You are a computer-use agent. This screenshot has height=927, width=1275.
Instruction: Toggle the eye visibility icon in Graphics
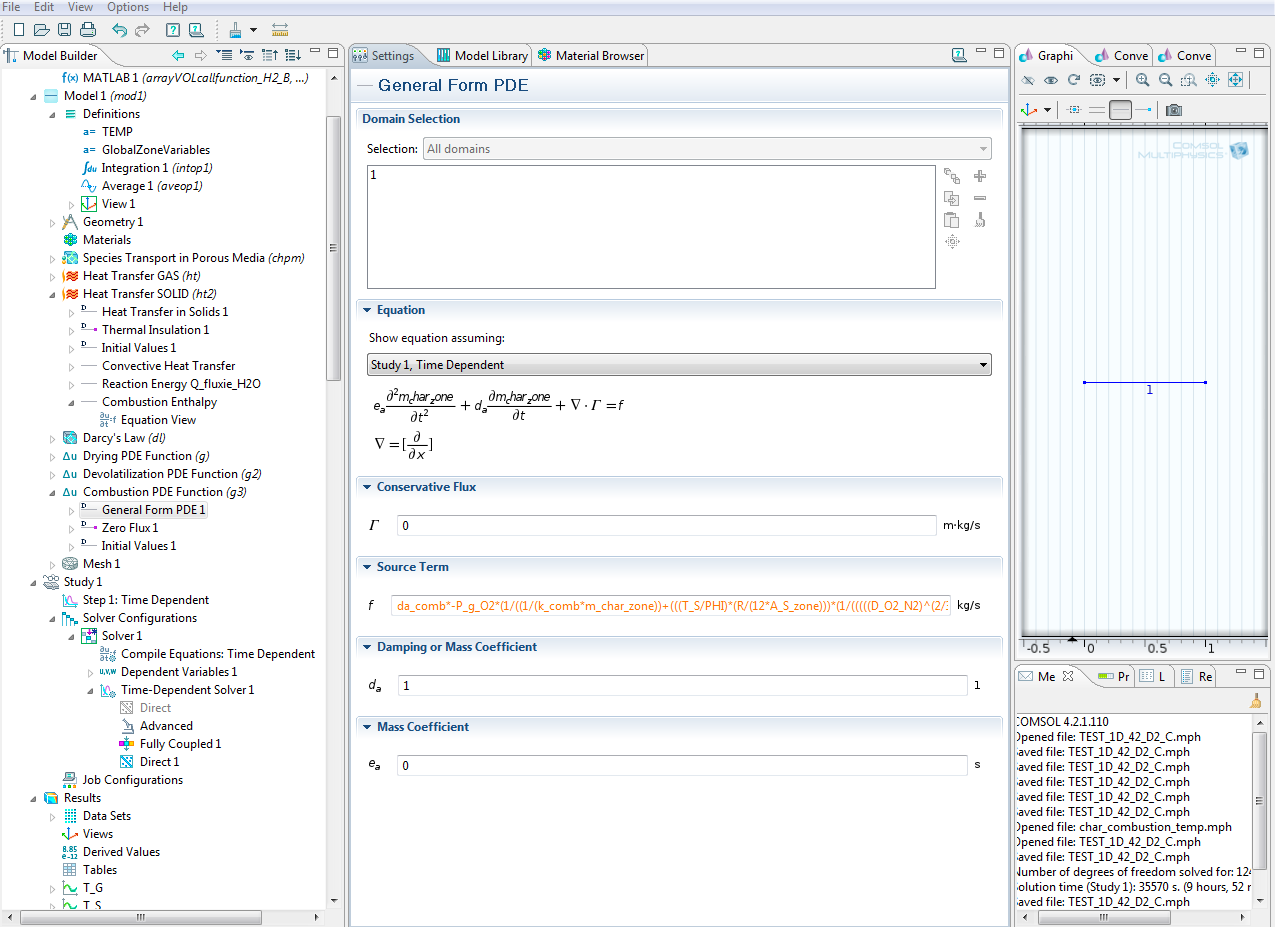click(1051, 80)
